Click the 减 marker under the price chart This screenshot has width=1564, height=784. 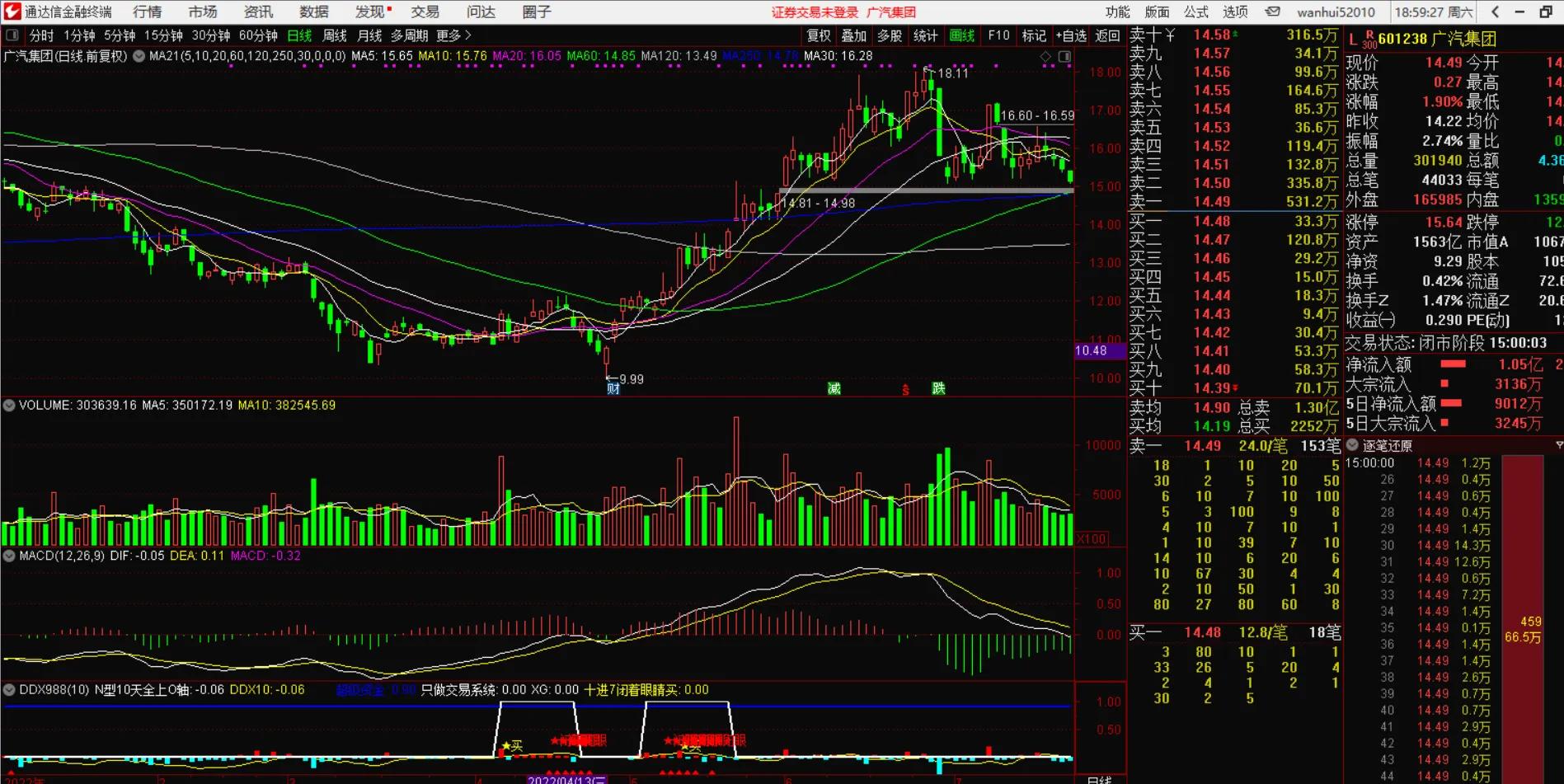[x=834, y=388]
